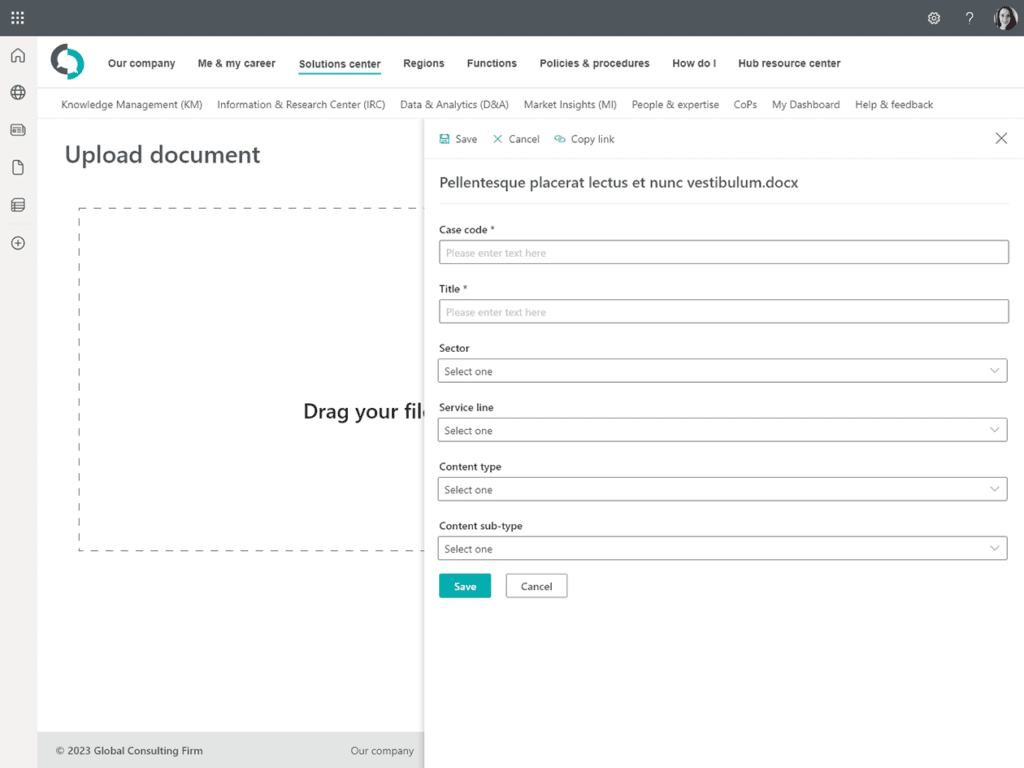Click the Copy link icon in the panel toolbar

click(x=584, y=139)
